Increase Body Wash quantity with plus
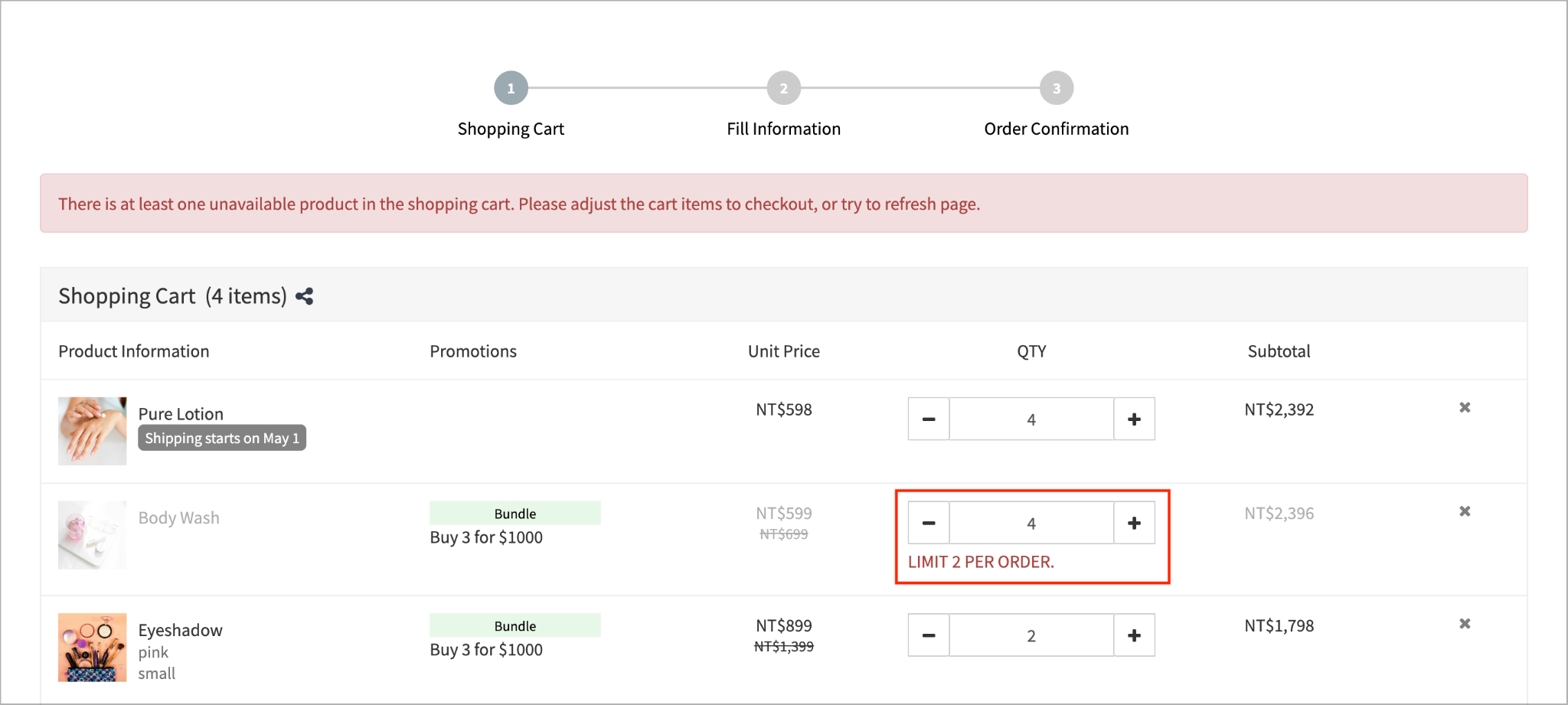The image size is (1568, 705). (1134, 523)
